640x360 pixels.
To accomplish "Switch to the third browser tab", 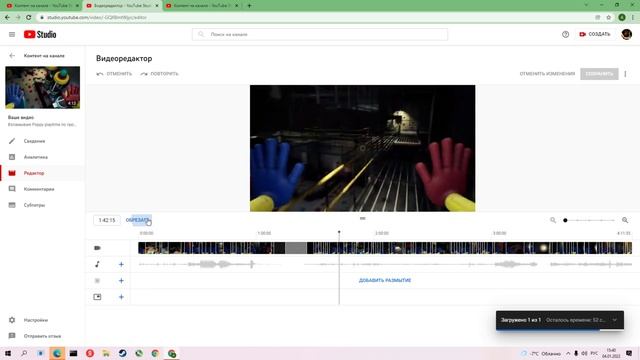I will click(x=202, y=6).
